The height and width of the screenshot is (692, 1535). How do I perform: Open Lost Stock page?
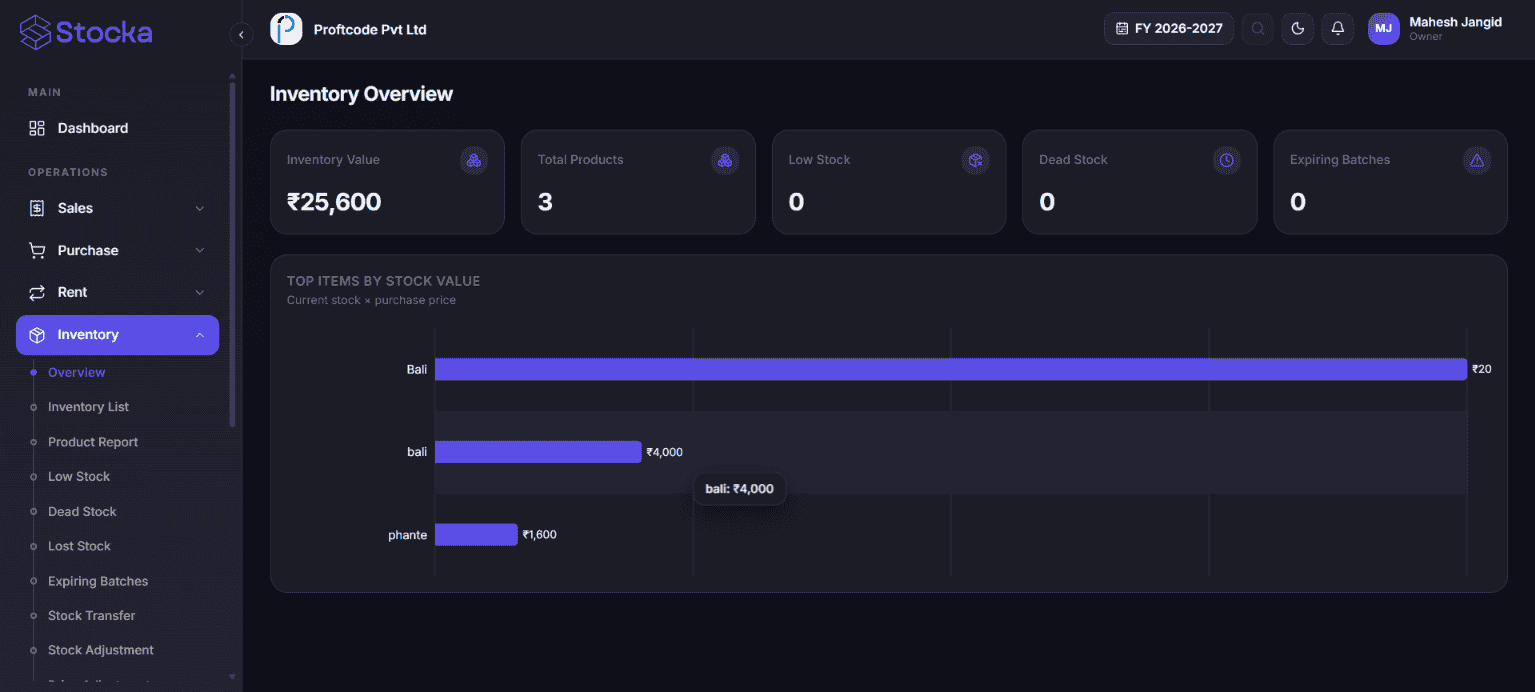pyautogui.click(x=79, y=546)
